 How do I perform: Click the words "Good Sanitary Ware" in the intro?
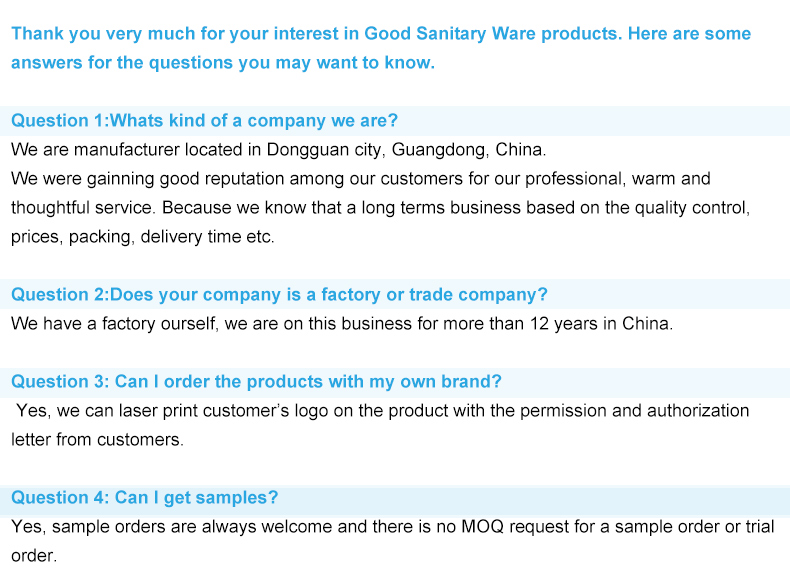(x=450, y=34)
